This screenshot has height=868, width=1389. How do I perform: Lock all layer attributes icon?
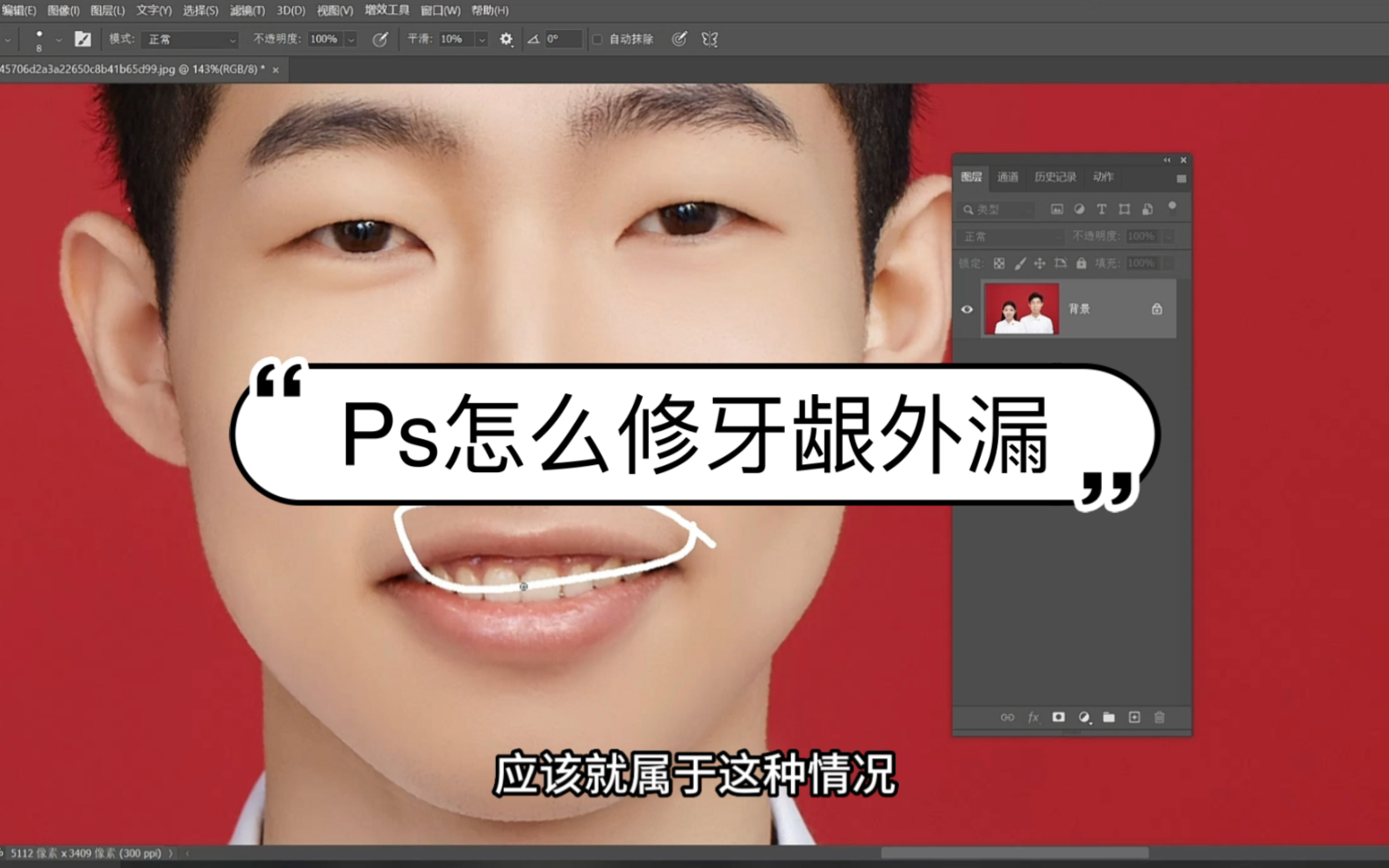coord(1082,263)
